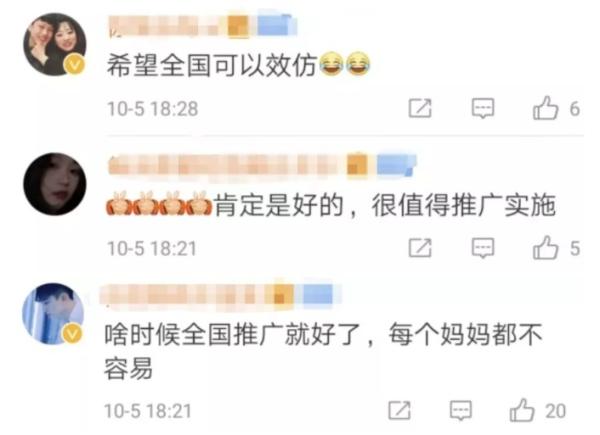Like the comment with 20 likes
The image size is (600, 435).
tap(522, 410)
